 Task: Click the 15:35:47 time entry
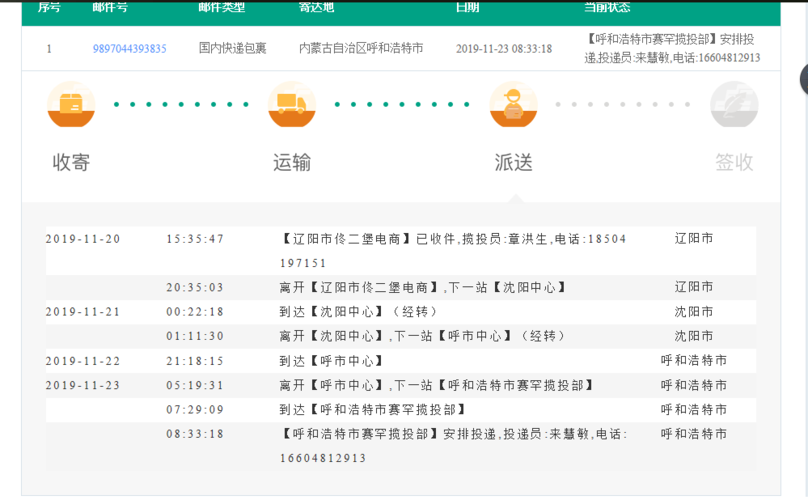[195, 239]
